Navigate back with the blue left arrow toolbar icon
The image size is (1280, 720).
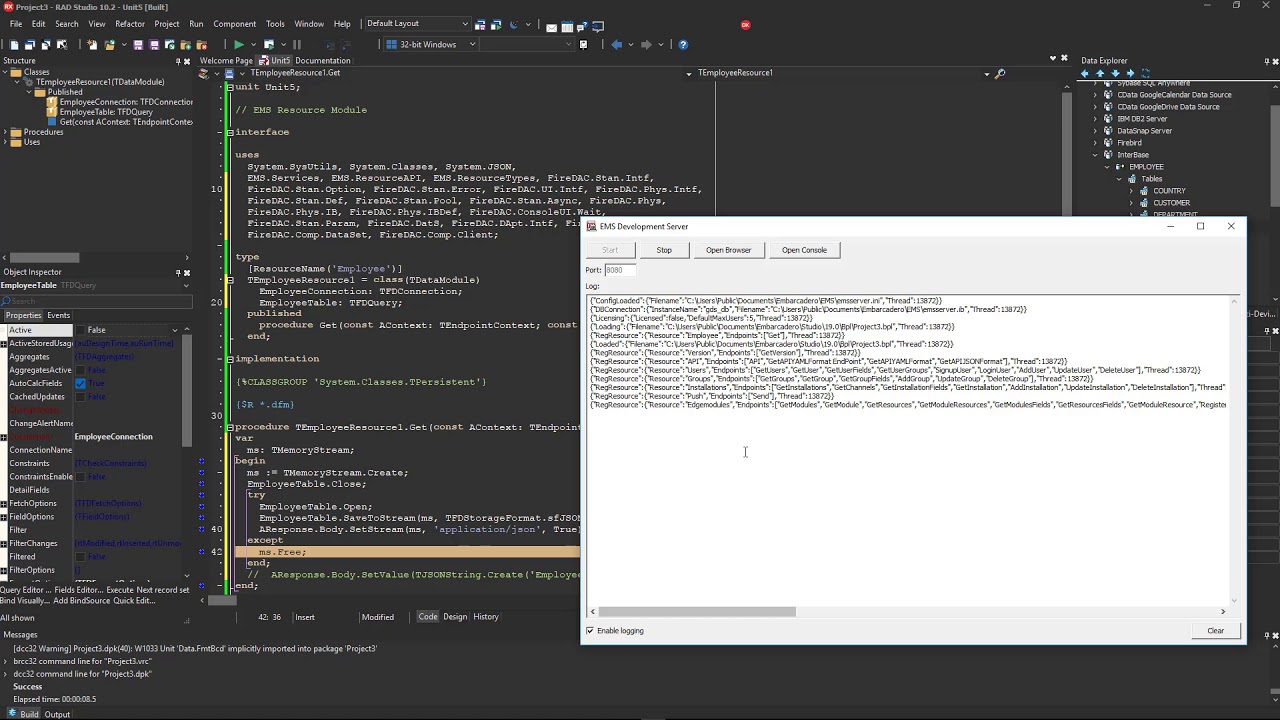pos(616,44)
